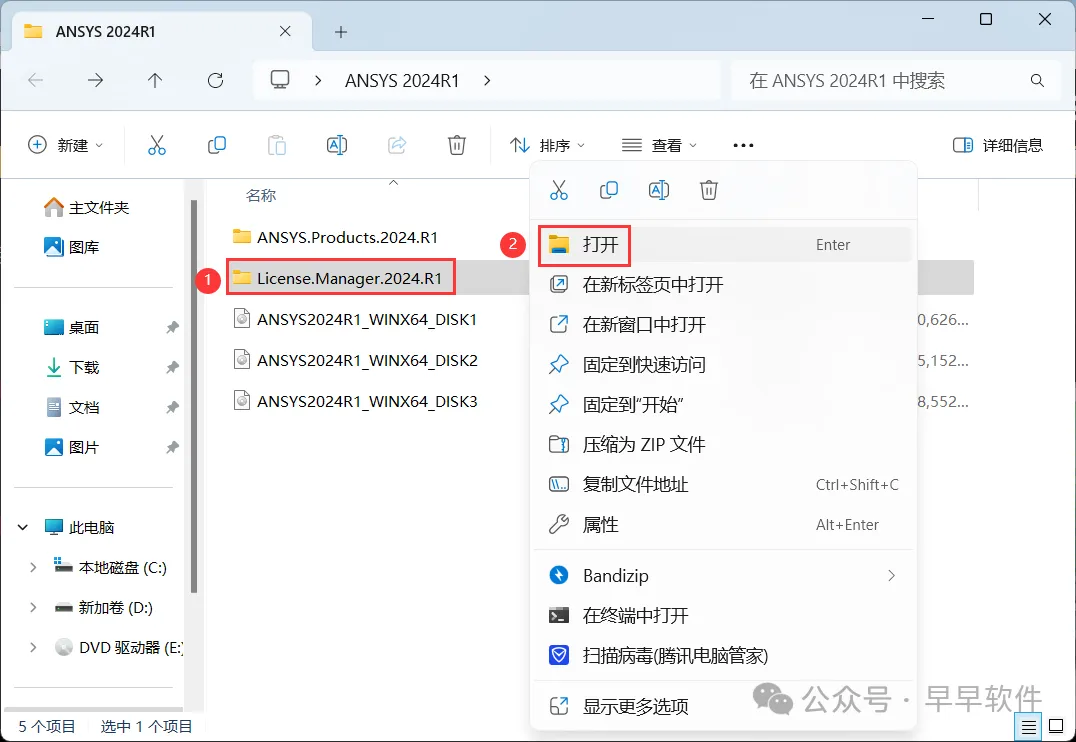The image size is (1076, 742).
Task: Select Pin to Quick access
Action: pos(724,364)
